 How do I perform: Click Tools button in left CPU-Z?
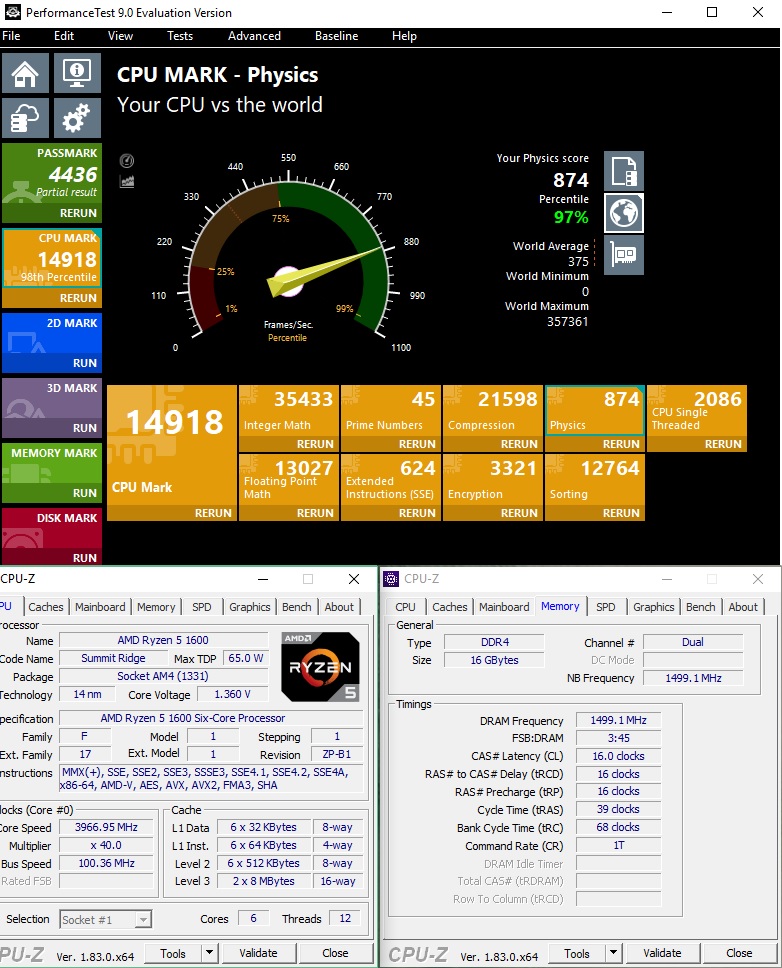coord(173,953)
